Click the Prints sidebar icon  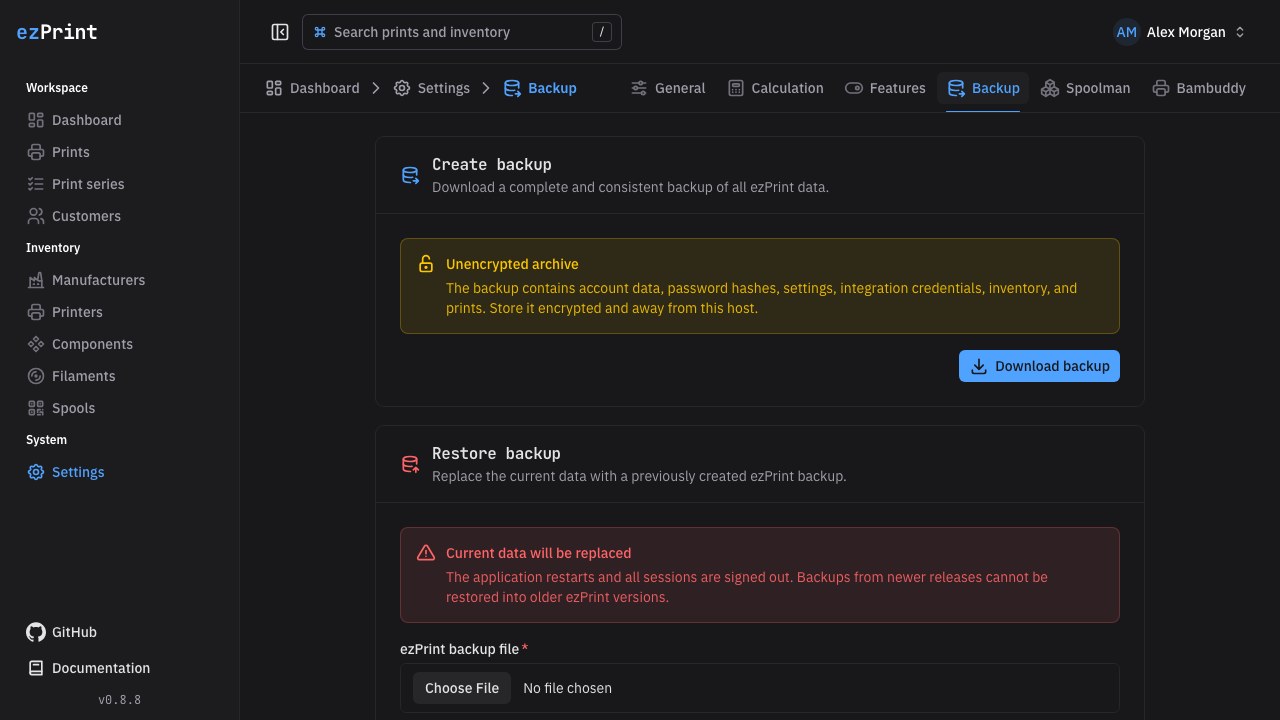(x=36, y=152)
